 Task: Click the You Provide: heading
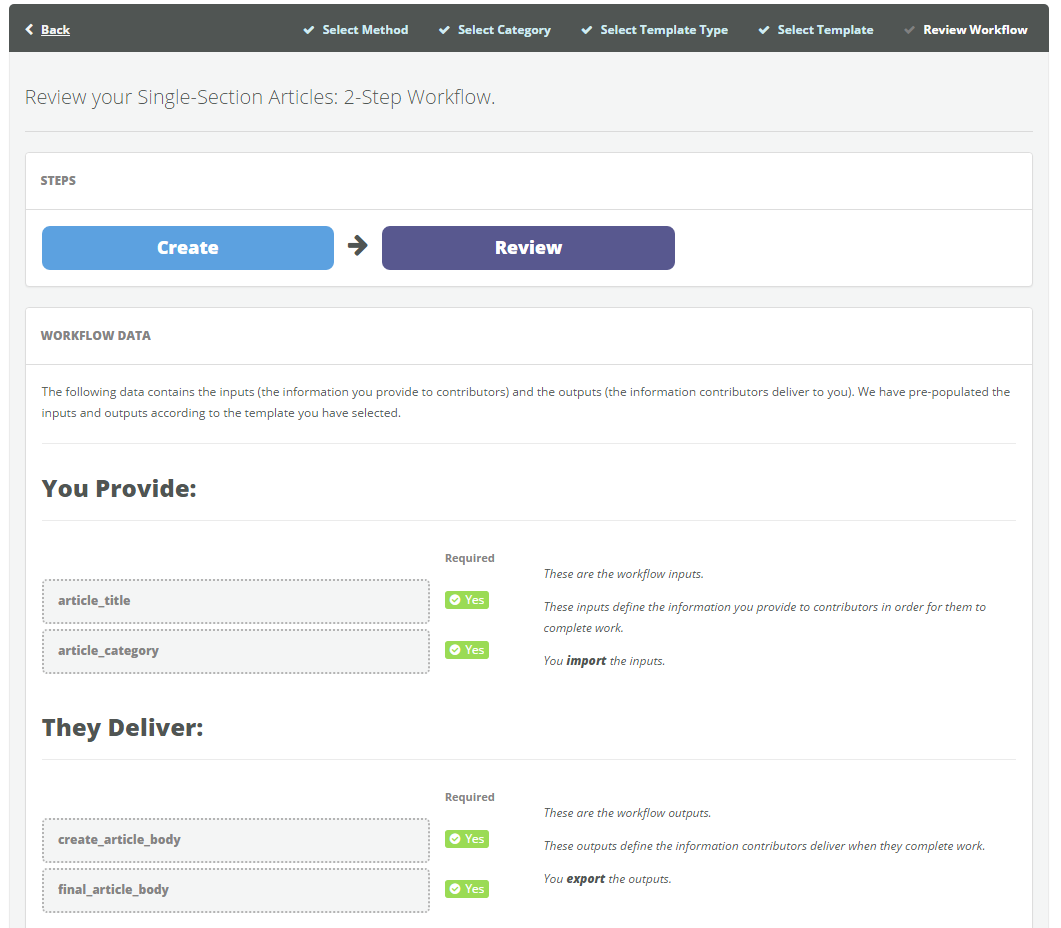pos(119,488)
